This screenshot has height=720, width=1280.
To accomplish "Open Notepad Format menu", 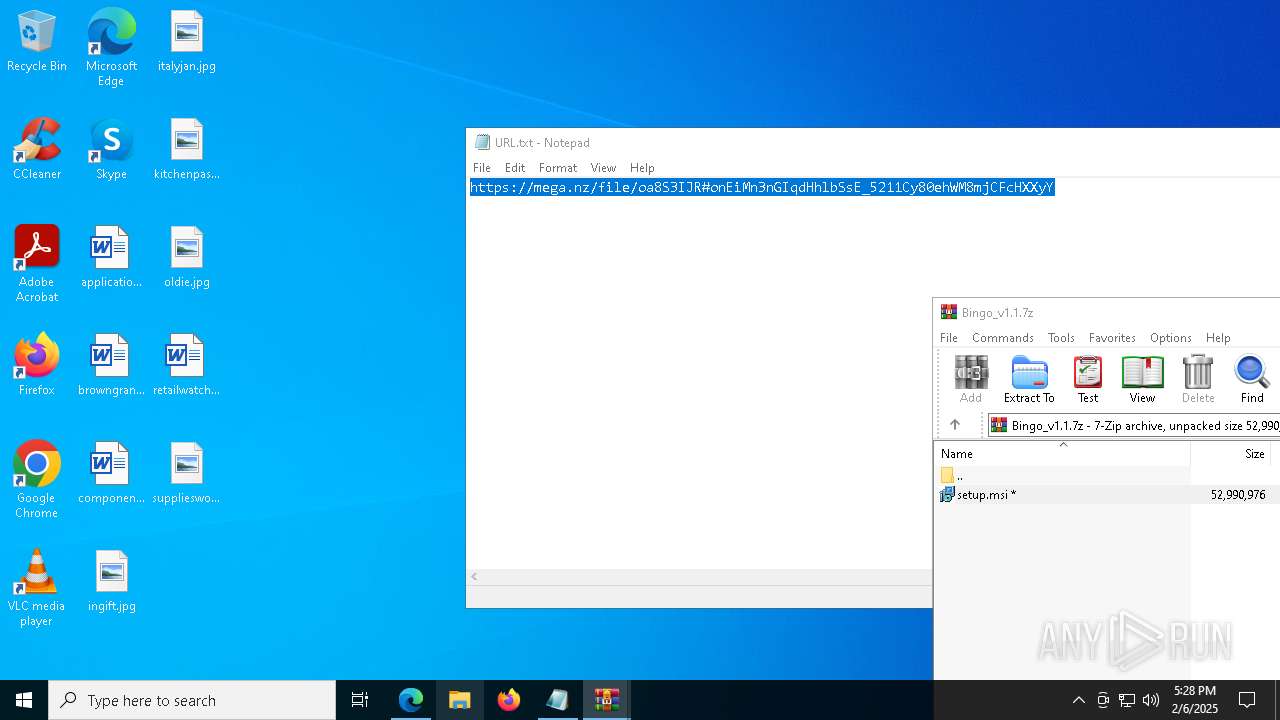I will click(558, 168).
